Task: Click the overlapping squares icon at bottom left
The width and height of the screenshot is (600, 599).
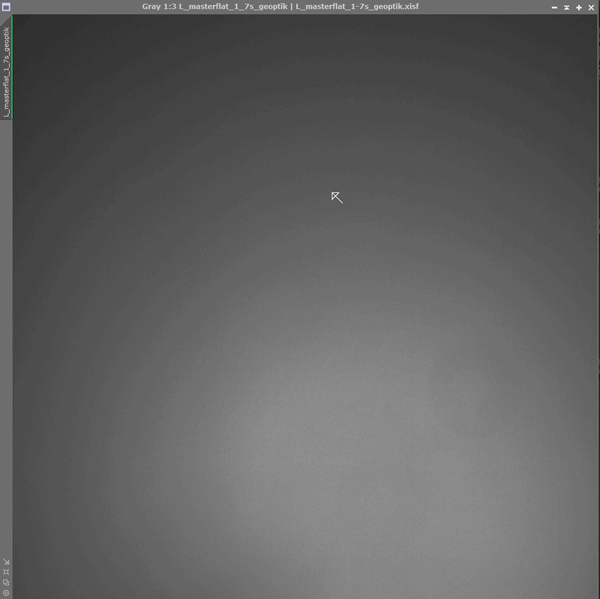Action: point(6,582)
